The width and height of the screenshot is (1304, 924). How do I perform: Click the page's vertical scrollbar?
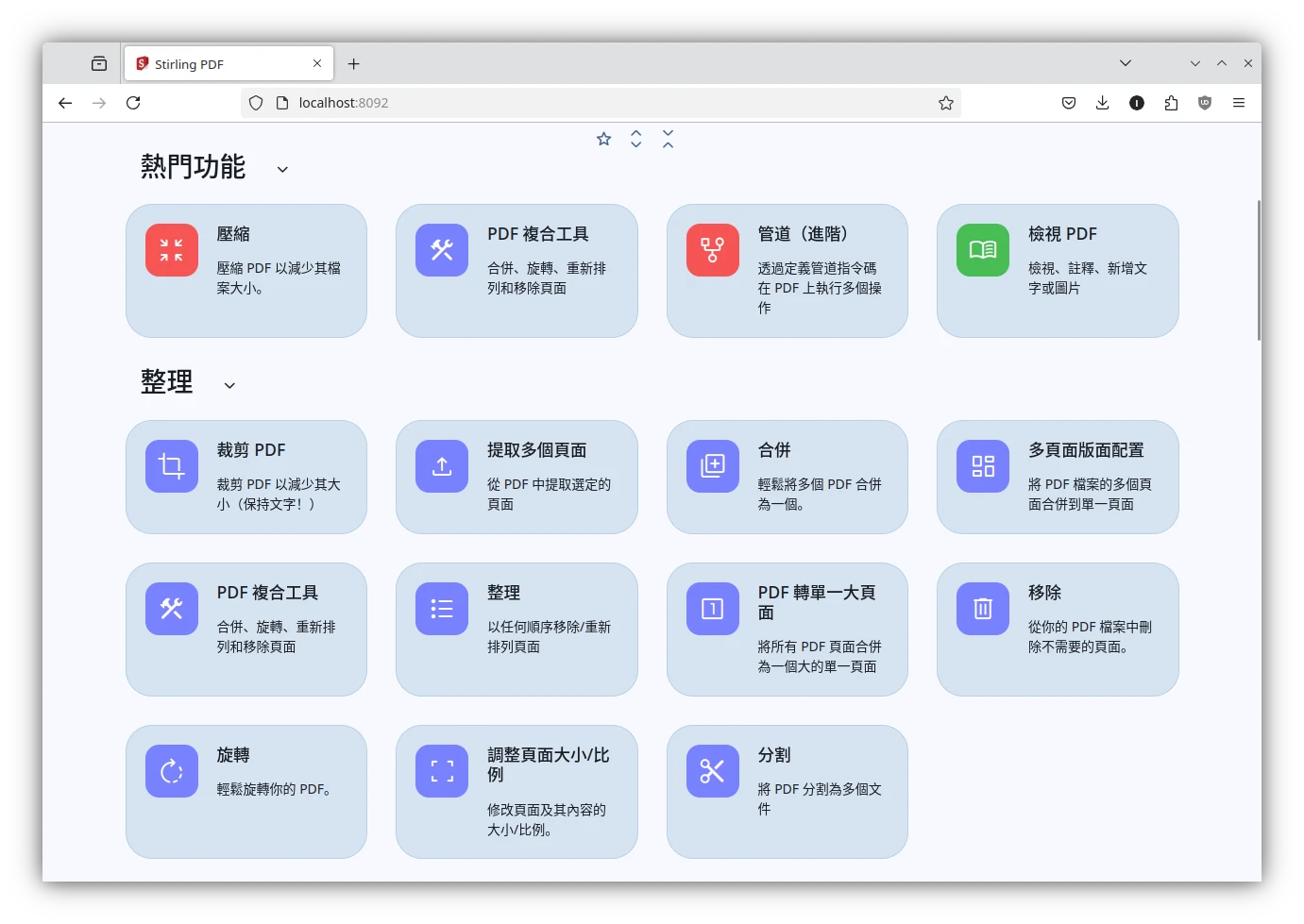1258,270
